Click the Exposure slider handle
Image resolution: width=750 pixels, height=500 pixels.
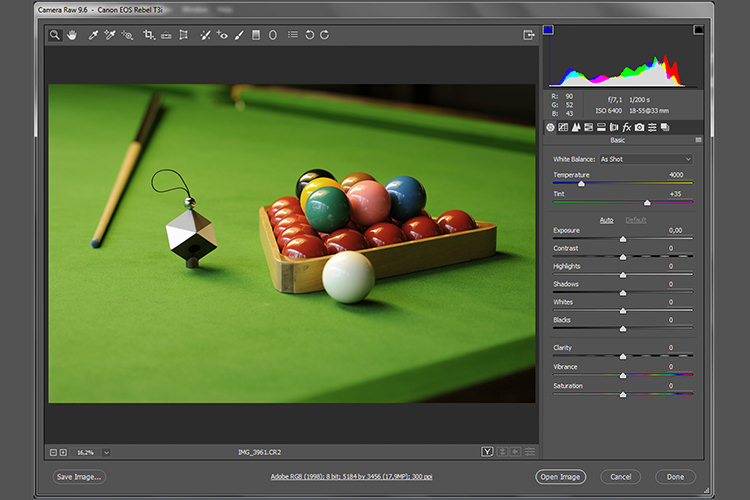[x=623, y=239]
